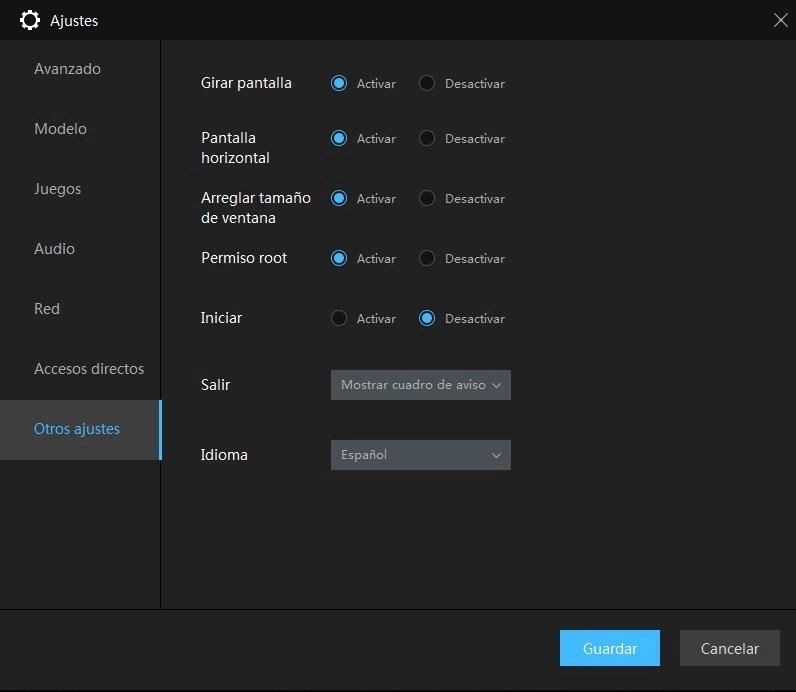Activate Arreglar tamaño de ventana

click(339, 198)
